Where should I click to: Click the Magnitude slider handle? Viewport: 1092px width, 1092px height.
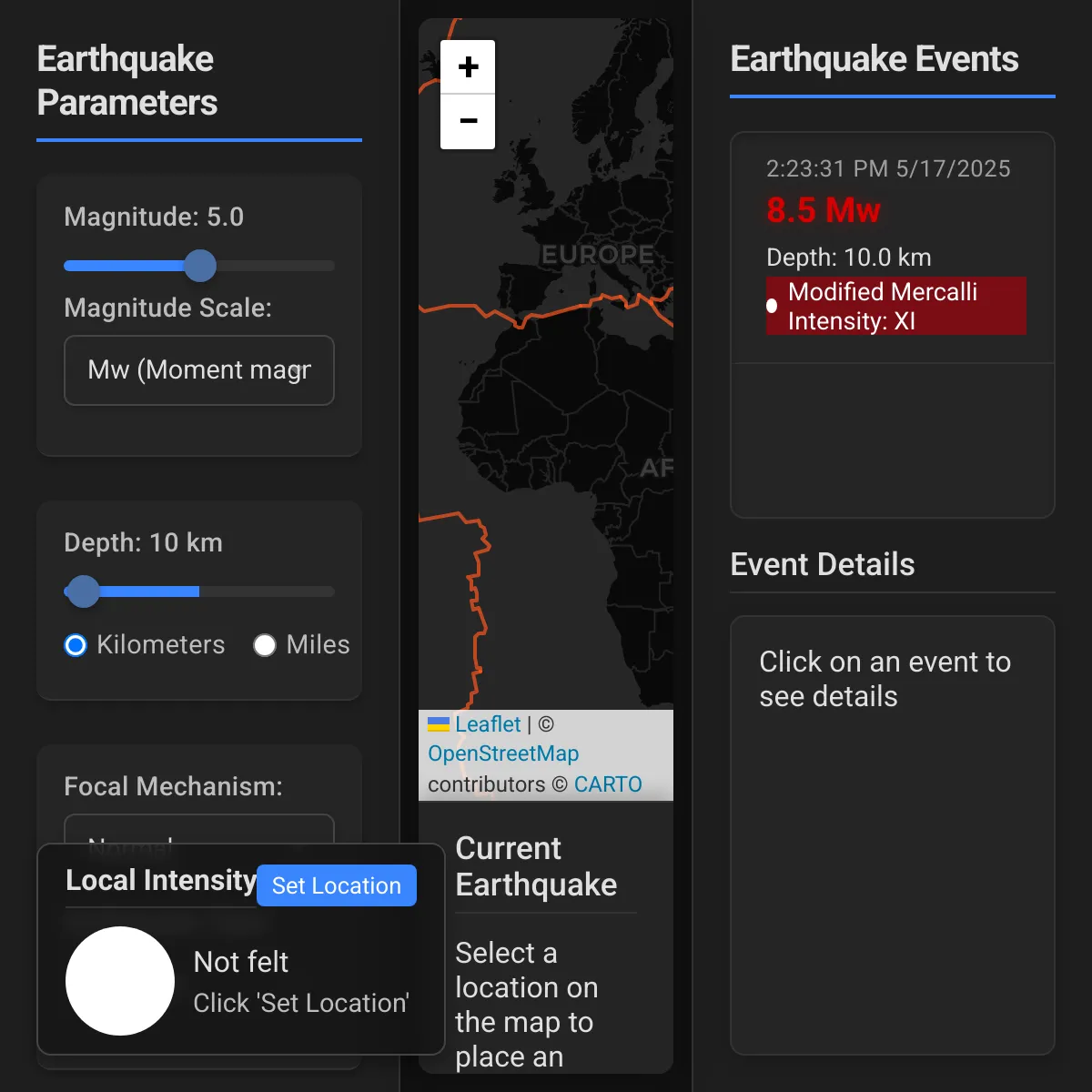pos(200,266)
